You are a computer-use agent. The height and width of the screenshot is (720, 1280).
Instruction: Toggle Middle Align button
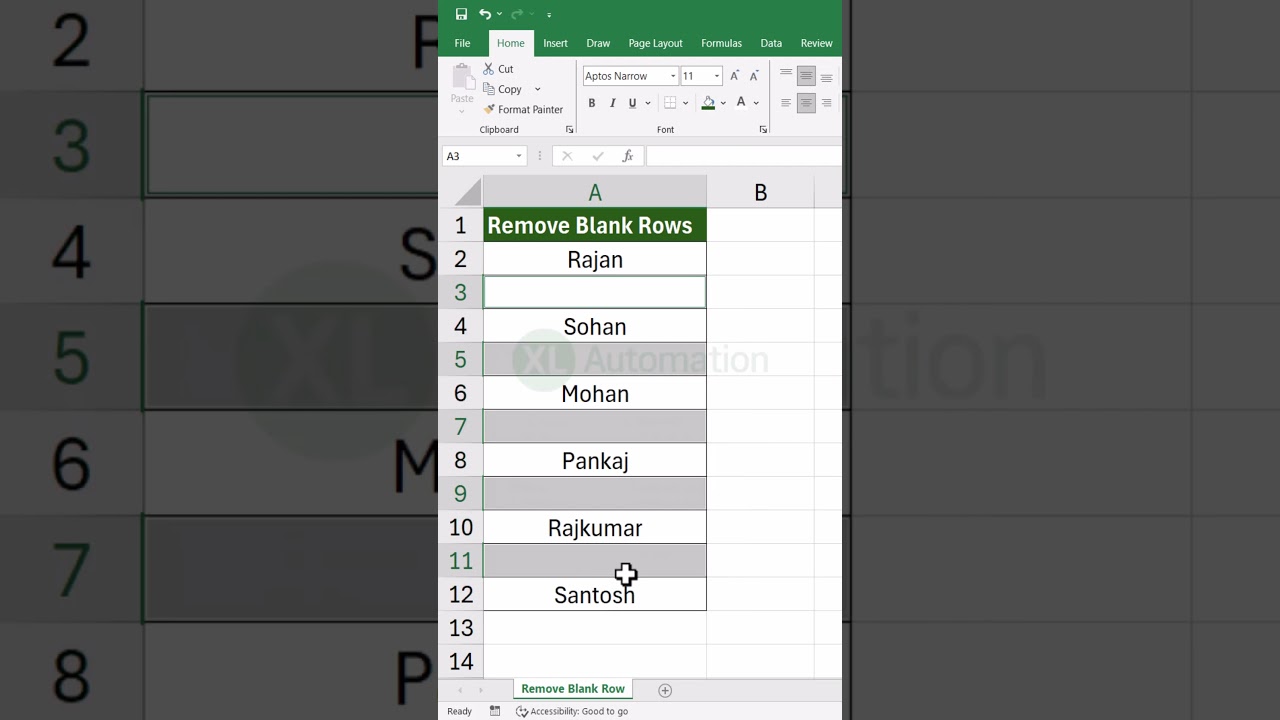tap(806, 76)
